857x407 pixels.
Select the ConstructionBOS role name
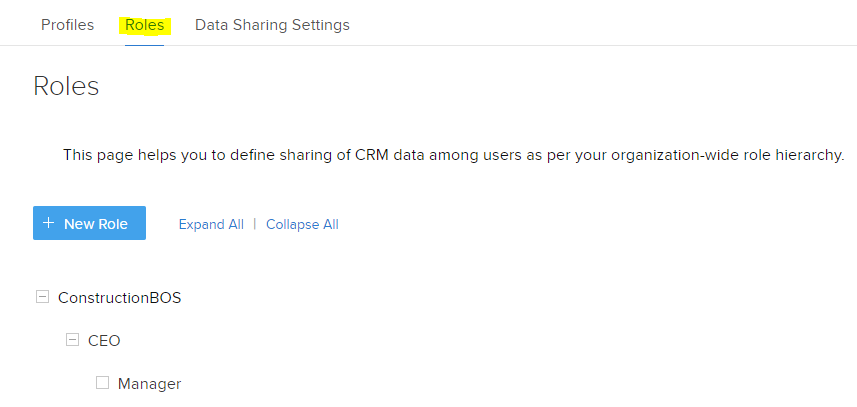tap(120, 298)
